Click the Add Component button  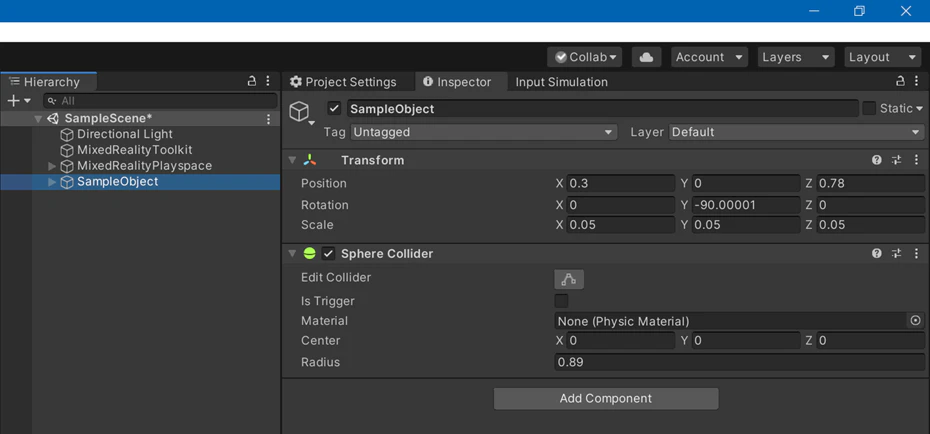606,398
